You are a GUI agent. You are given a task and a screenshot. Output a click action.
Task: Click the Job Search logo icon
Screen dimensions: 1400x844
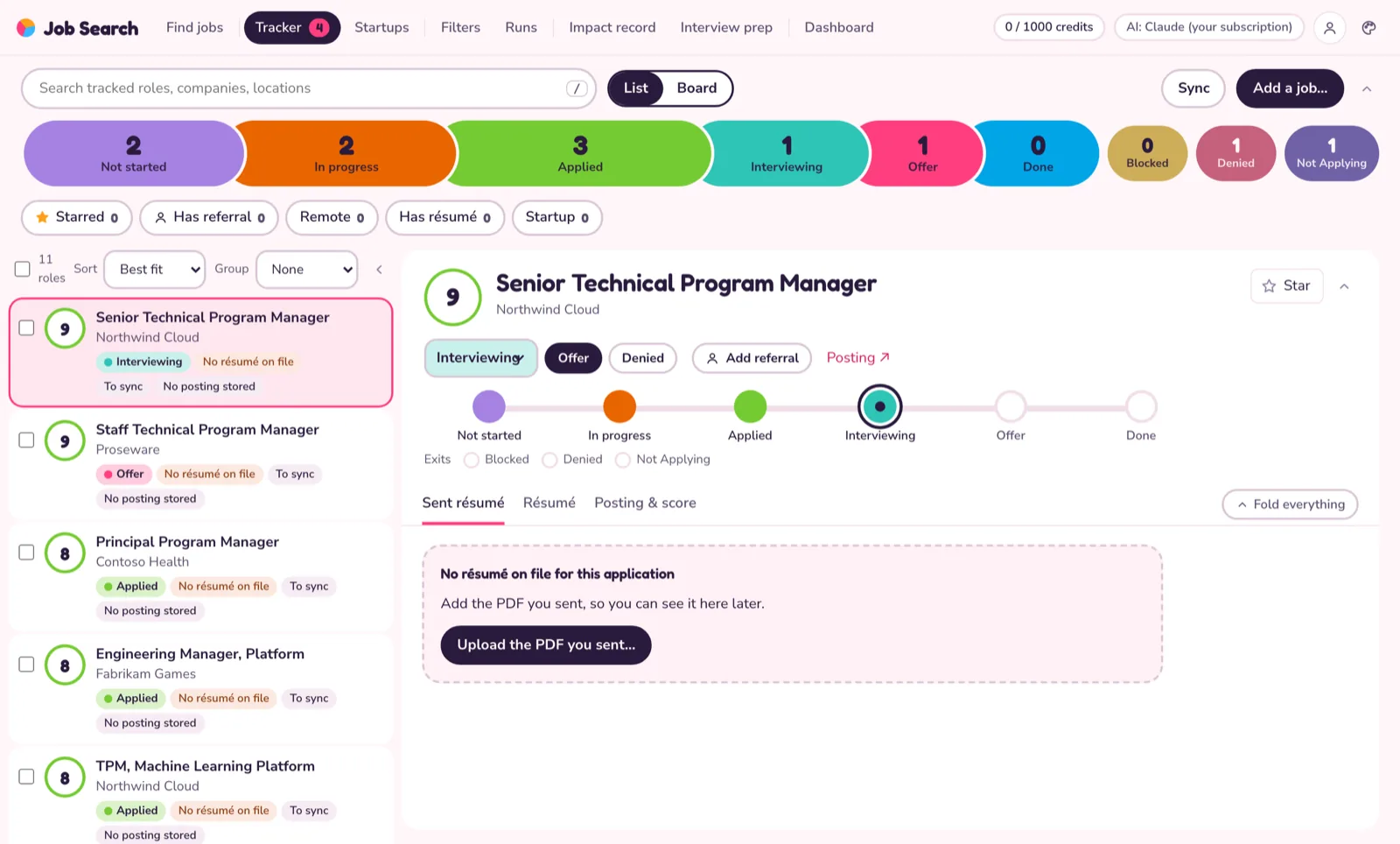click(x=26, y=28)
